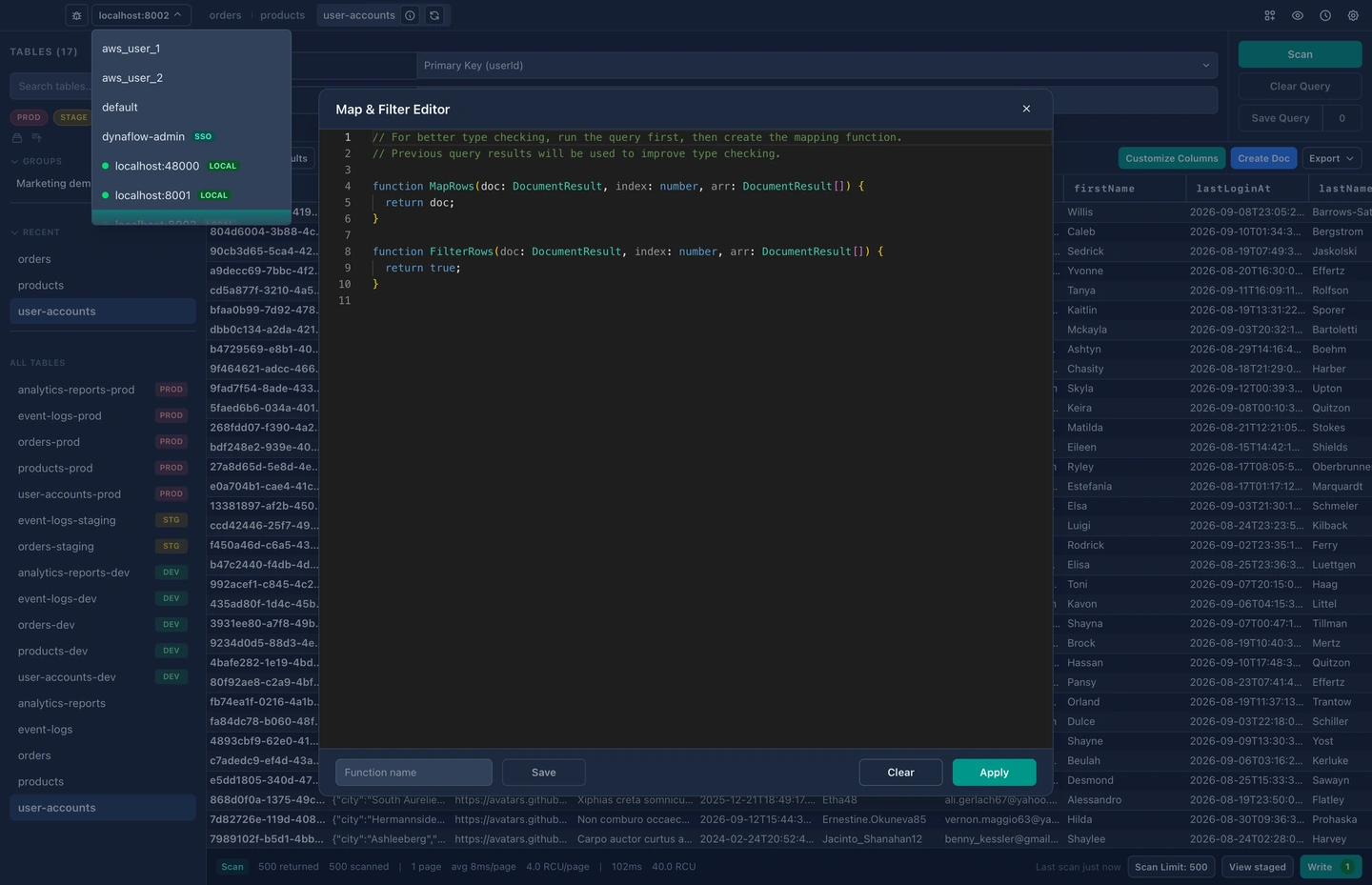Toggle the eye visibility icon in top bar
Viewport: 1372px width, 885px height.
pyautogui.click(x=1298, y=15)
